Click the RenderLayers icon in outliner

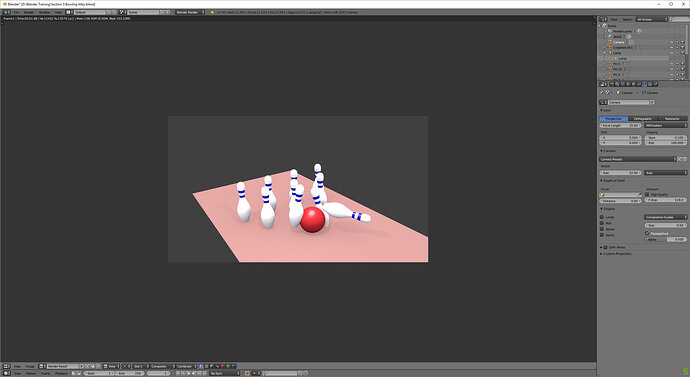pos(610,31)
